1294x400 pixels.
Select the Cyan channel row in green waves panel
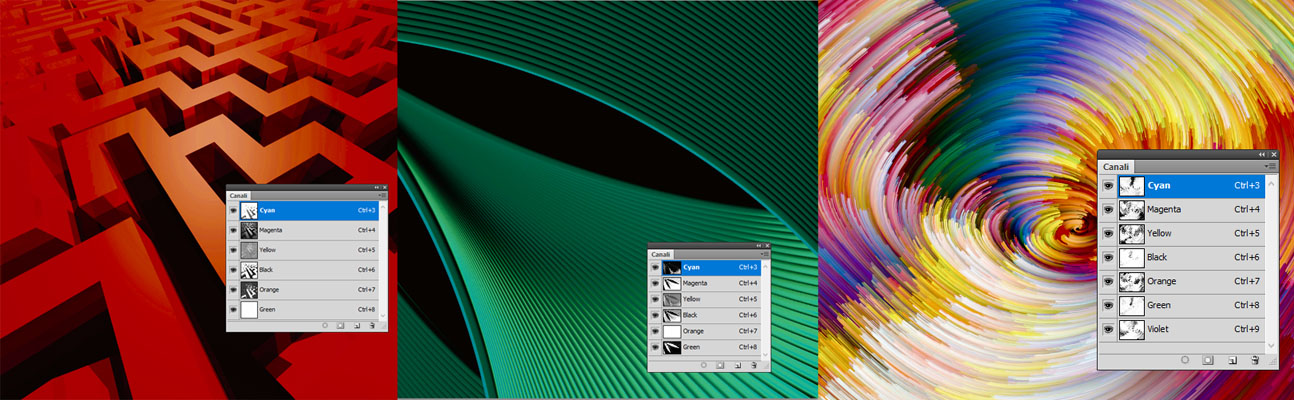point(706,267)
